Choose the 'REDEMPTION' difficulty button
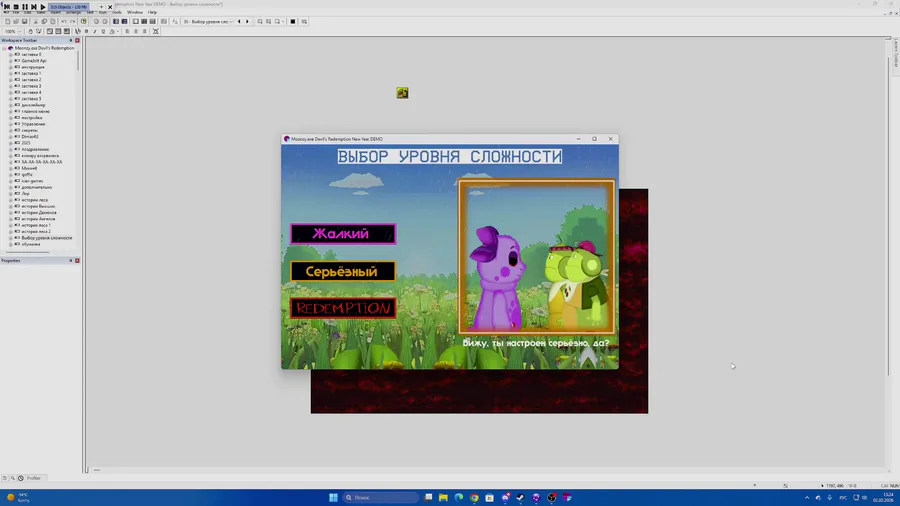 [343, 308]
